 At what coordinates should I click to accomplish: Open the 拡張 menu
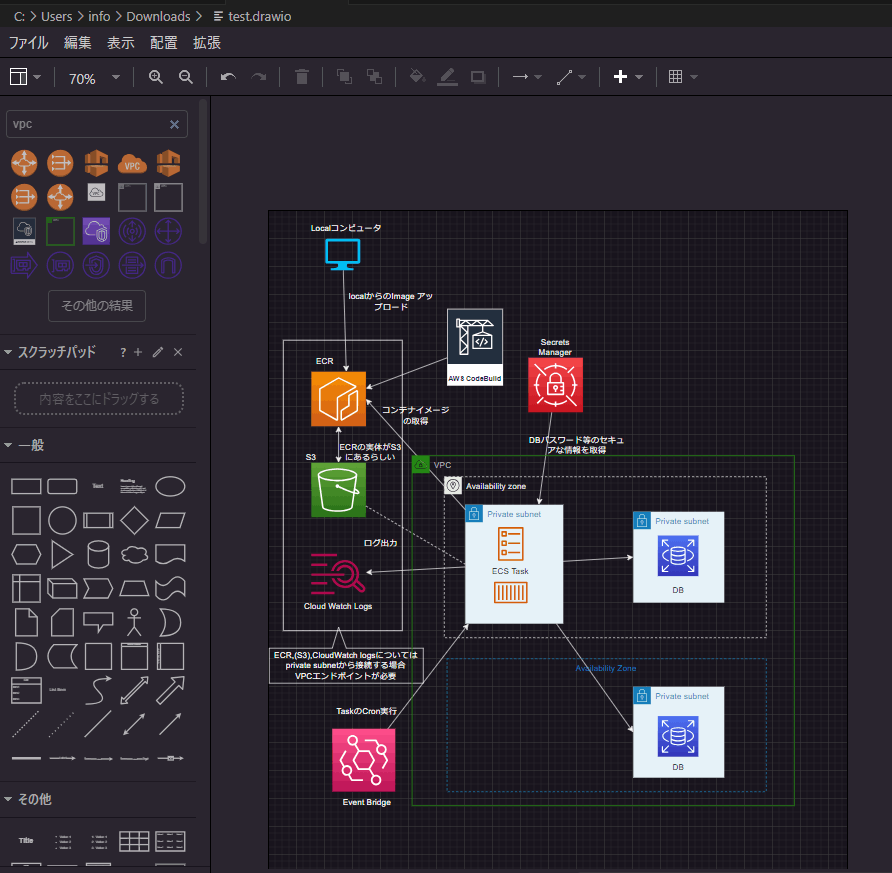pyautogui.click(x=207, y=43)
